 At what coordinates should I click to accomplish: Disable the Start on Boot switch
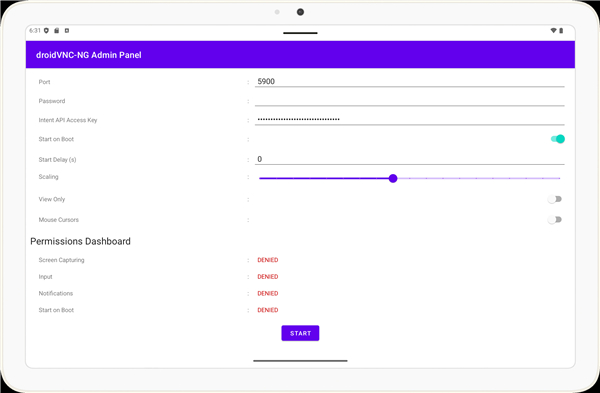(558, 139)
